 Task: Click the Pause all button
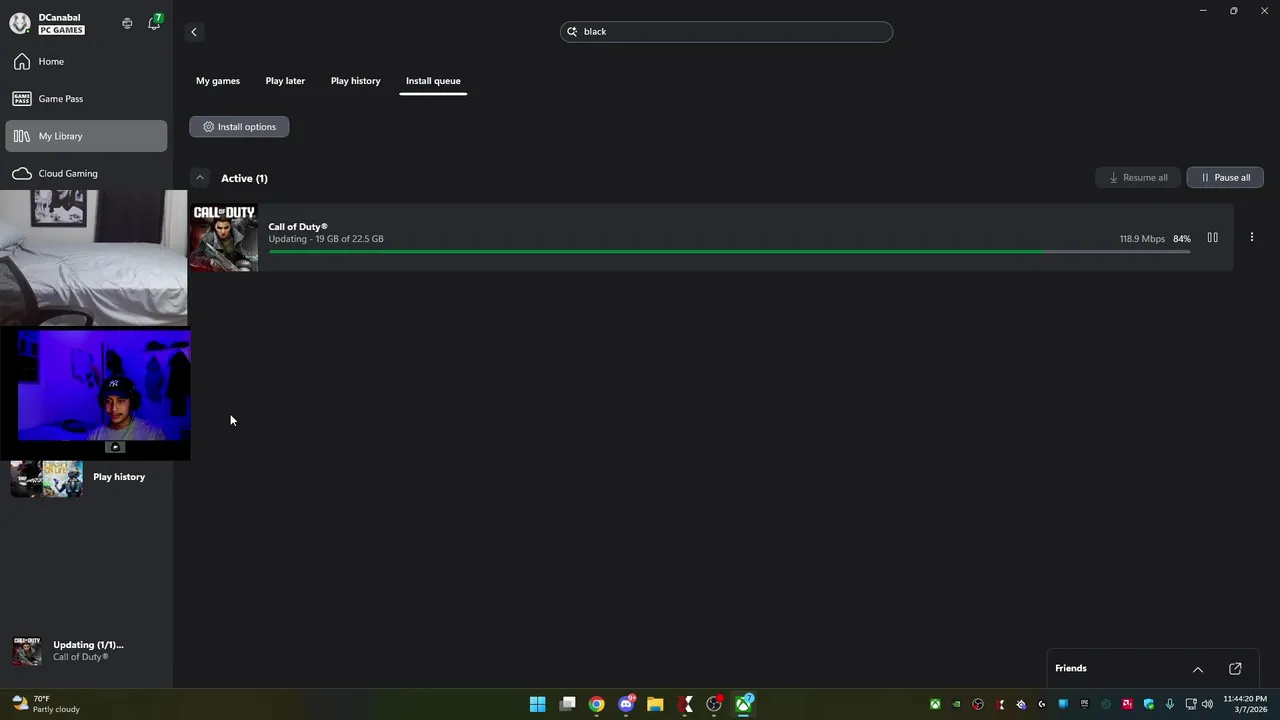tap(1225, 177)
